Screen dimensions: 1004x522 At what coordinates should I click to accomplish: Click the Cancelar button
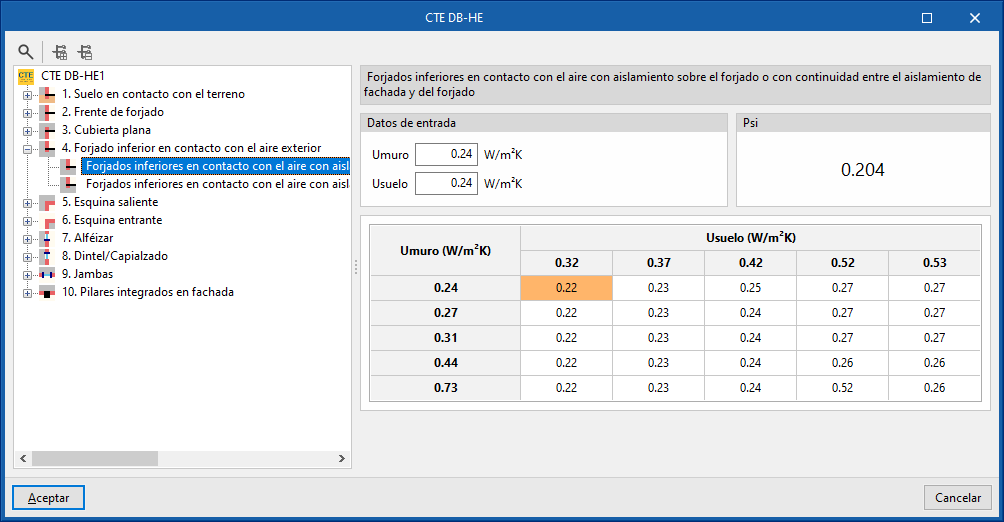click(957, 498)
